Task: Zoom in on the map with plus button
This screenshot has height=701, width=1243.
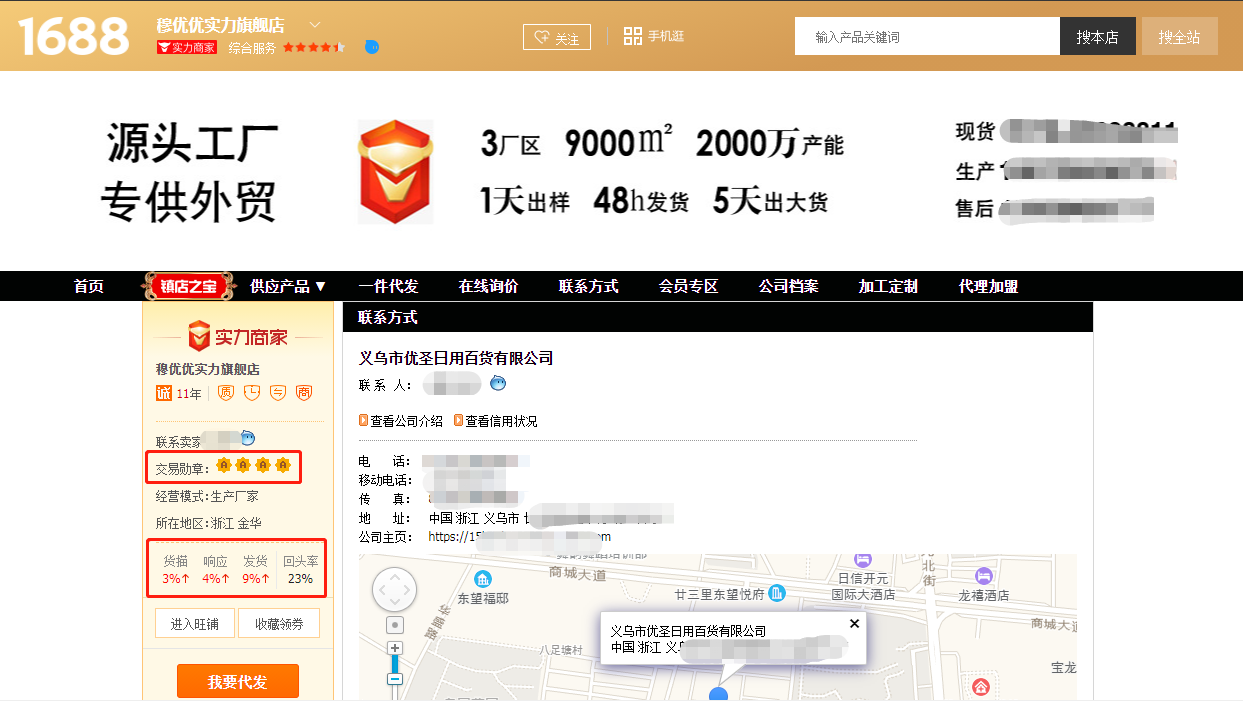Action: click(x=395, y=649)
